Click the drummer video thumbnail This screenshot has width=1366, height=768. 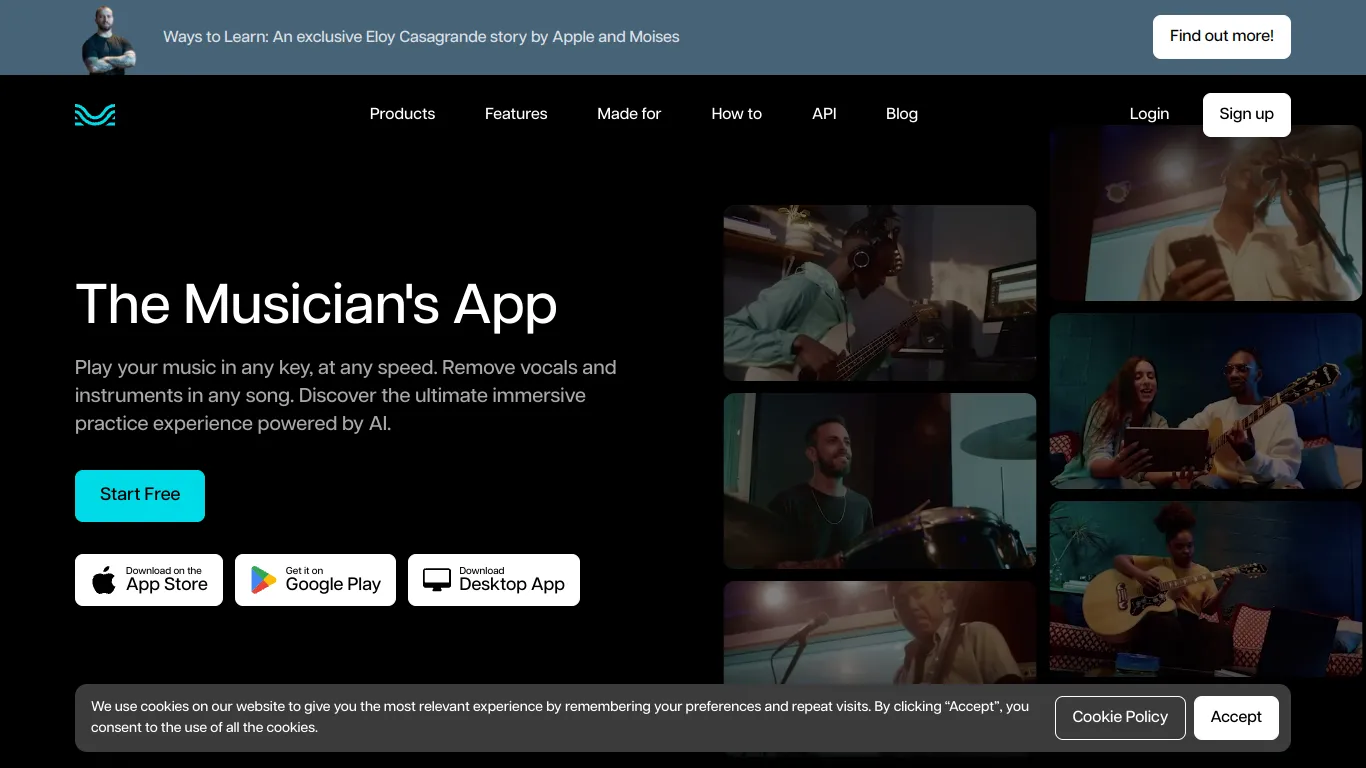[880, 480]
